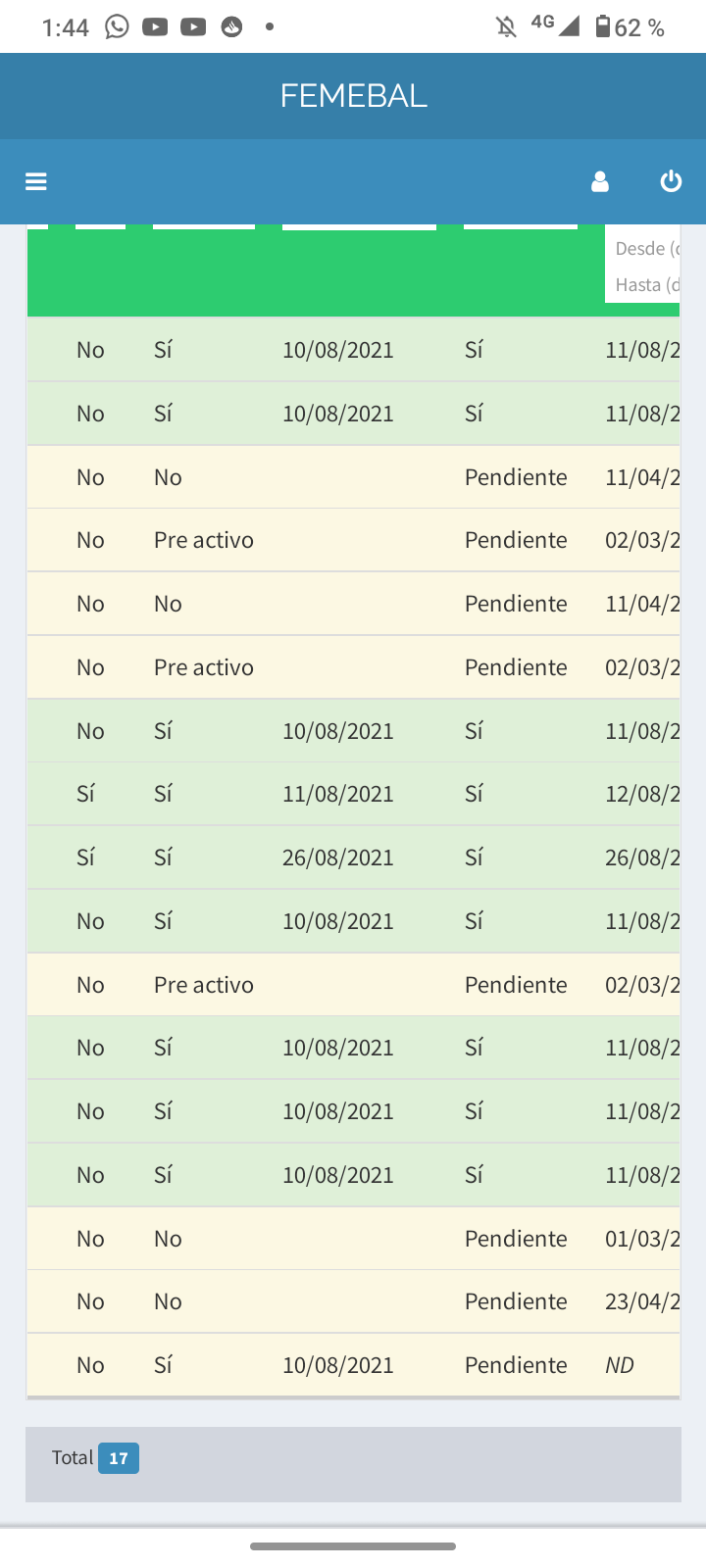The image size is (706, 1568).
Task: Click the power logout icon
Action: (x=671, y=181)
